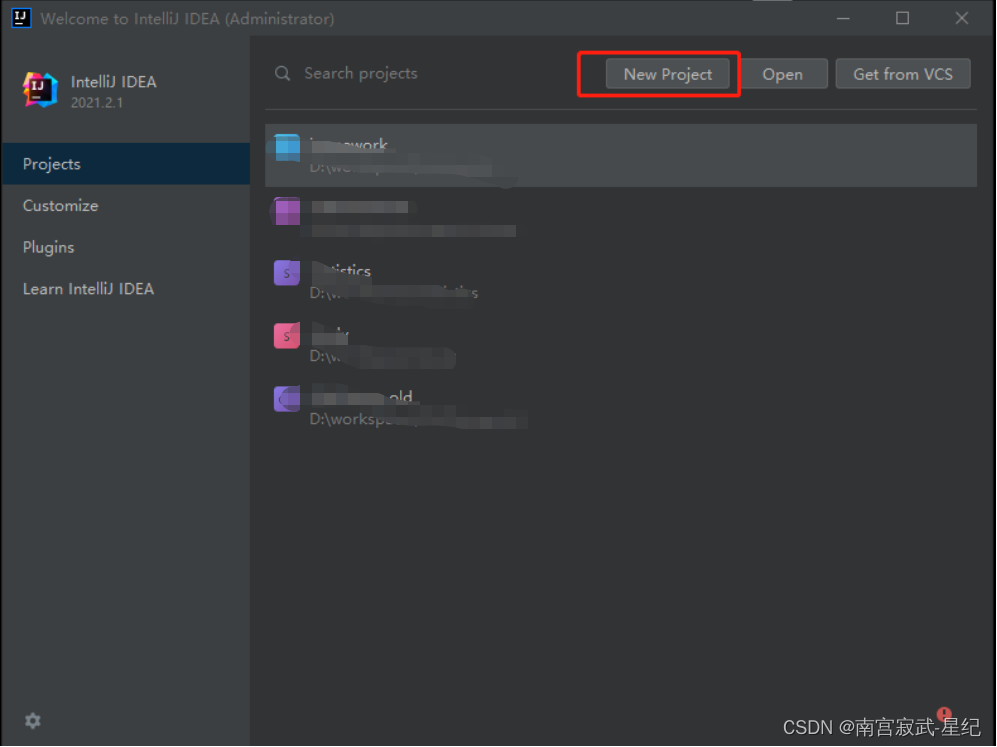The height and width of the screenshot is (747, 997).
Task: Open the Customize section
Action: click(126, 205)
